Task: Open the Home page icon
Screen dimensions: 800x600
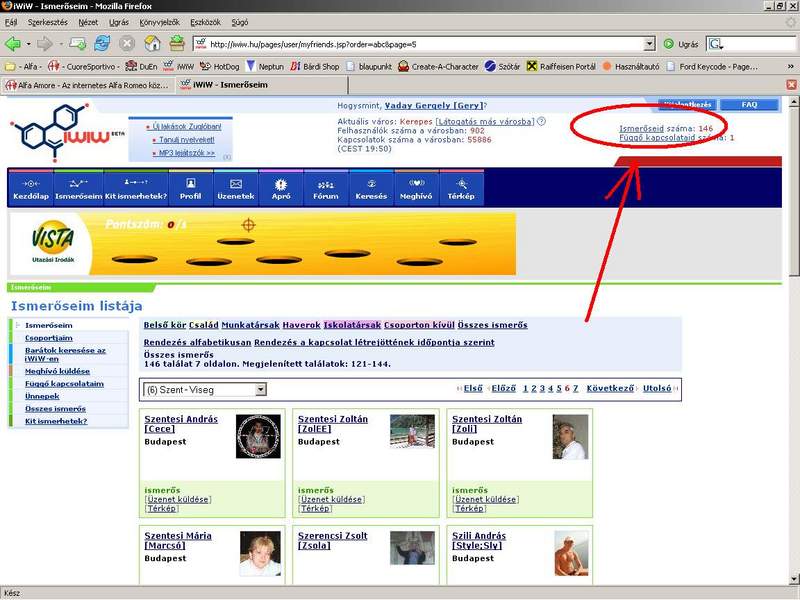Action: [x=152, y=44]
